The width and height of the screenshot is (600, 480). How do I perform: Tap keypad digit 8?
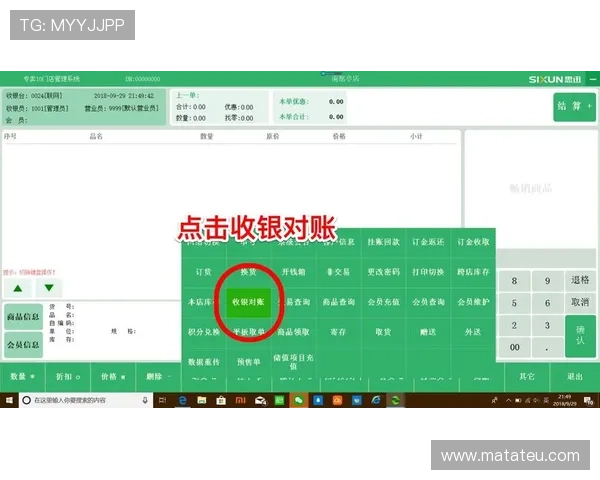click(514, 281)
